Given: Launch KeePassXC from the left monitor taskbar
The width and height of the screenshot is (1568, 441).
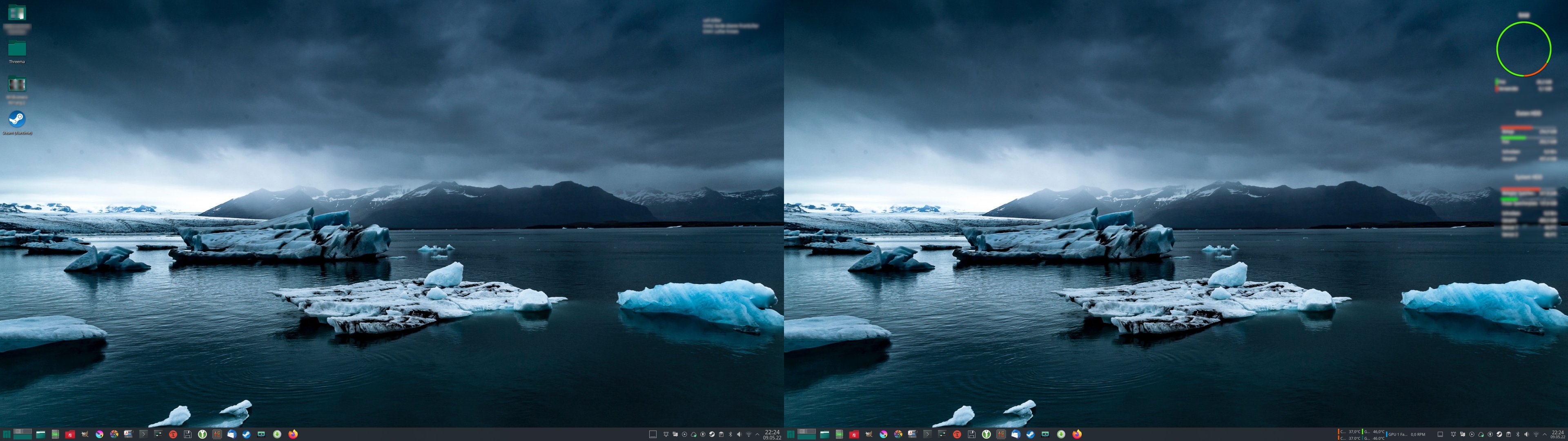Looking at the screenshot, I should (x=202, y=434).
